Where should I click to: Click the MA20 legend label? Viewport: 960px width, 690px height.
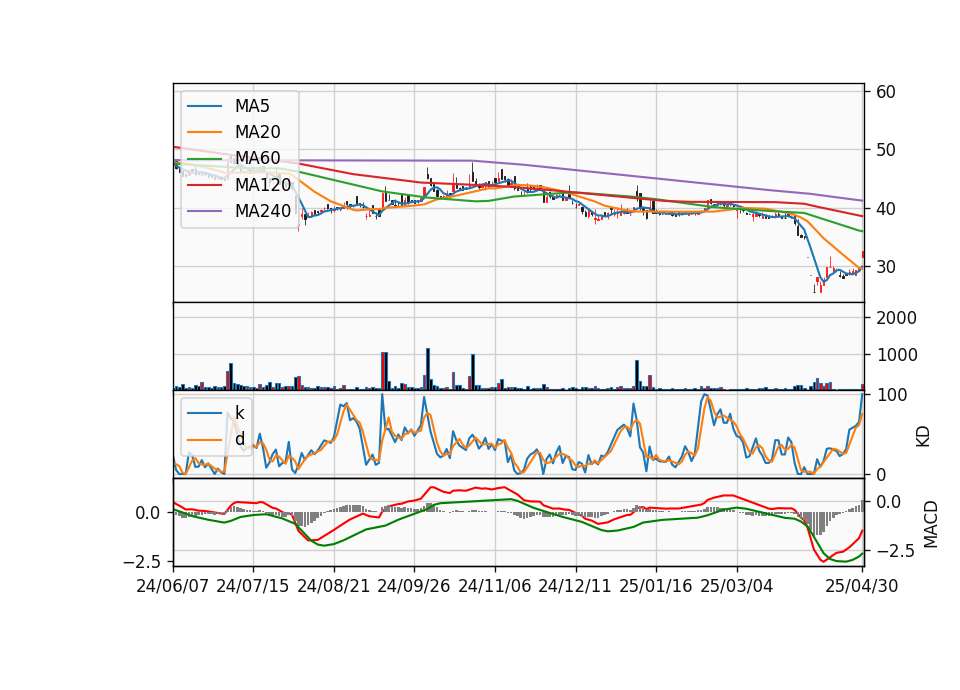[x=257, y=132]
